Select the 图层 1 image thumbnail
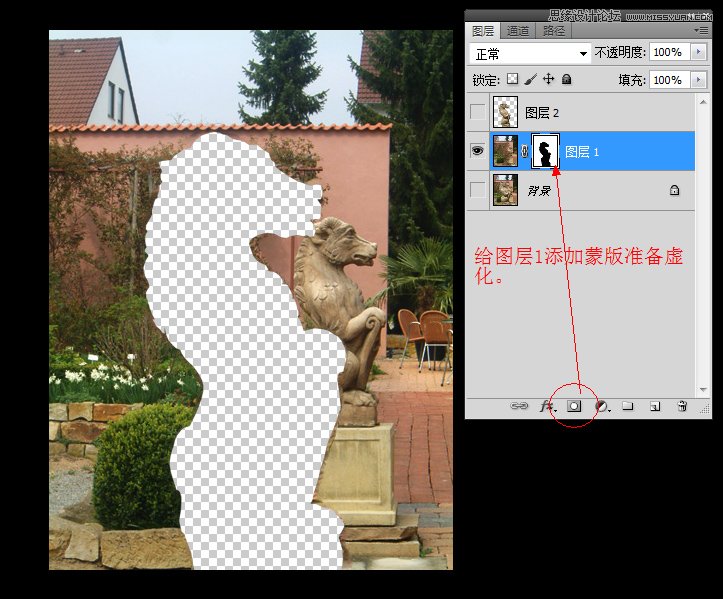 click(505, 151)
